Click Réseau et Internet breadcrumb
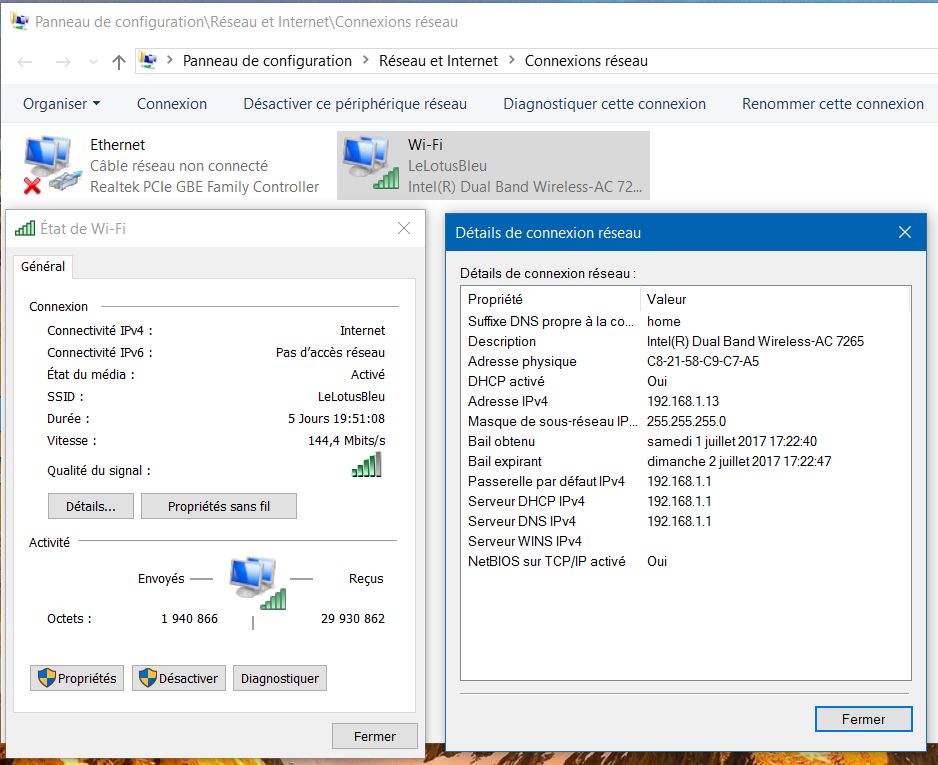This screenshot has height=765, width=938. pos(438,61)
